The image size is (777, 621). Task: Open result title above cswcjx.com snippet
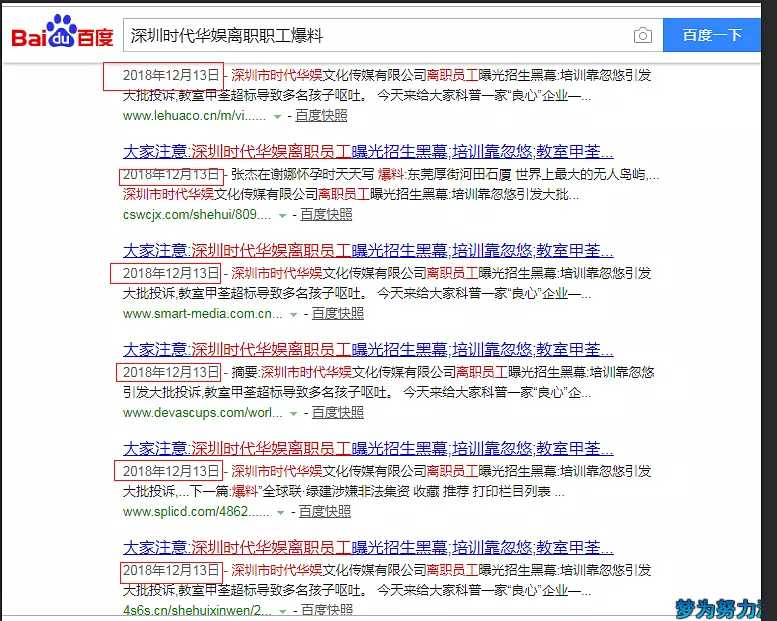pos(368,152)
